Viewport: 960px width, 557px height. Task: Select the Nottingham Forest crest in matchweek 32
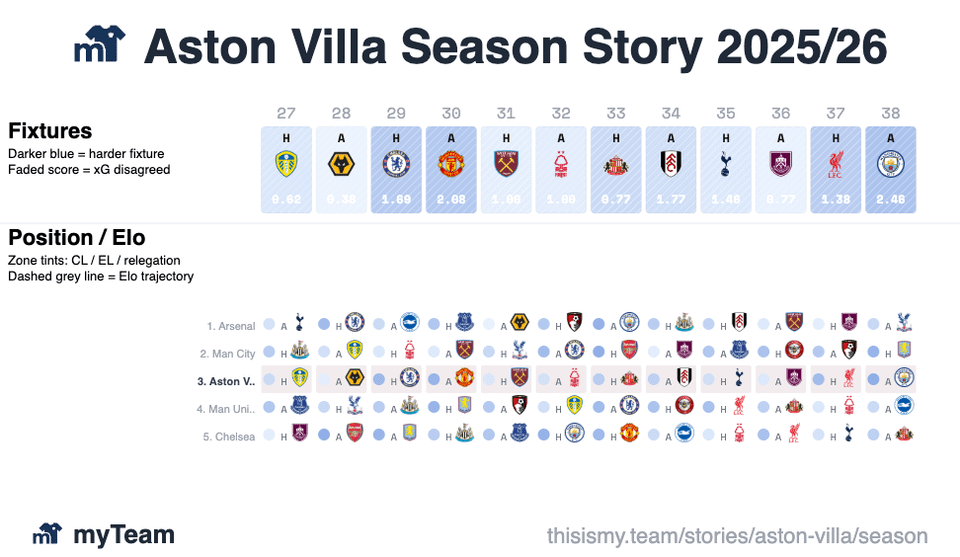(x=561, y=165)
